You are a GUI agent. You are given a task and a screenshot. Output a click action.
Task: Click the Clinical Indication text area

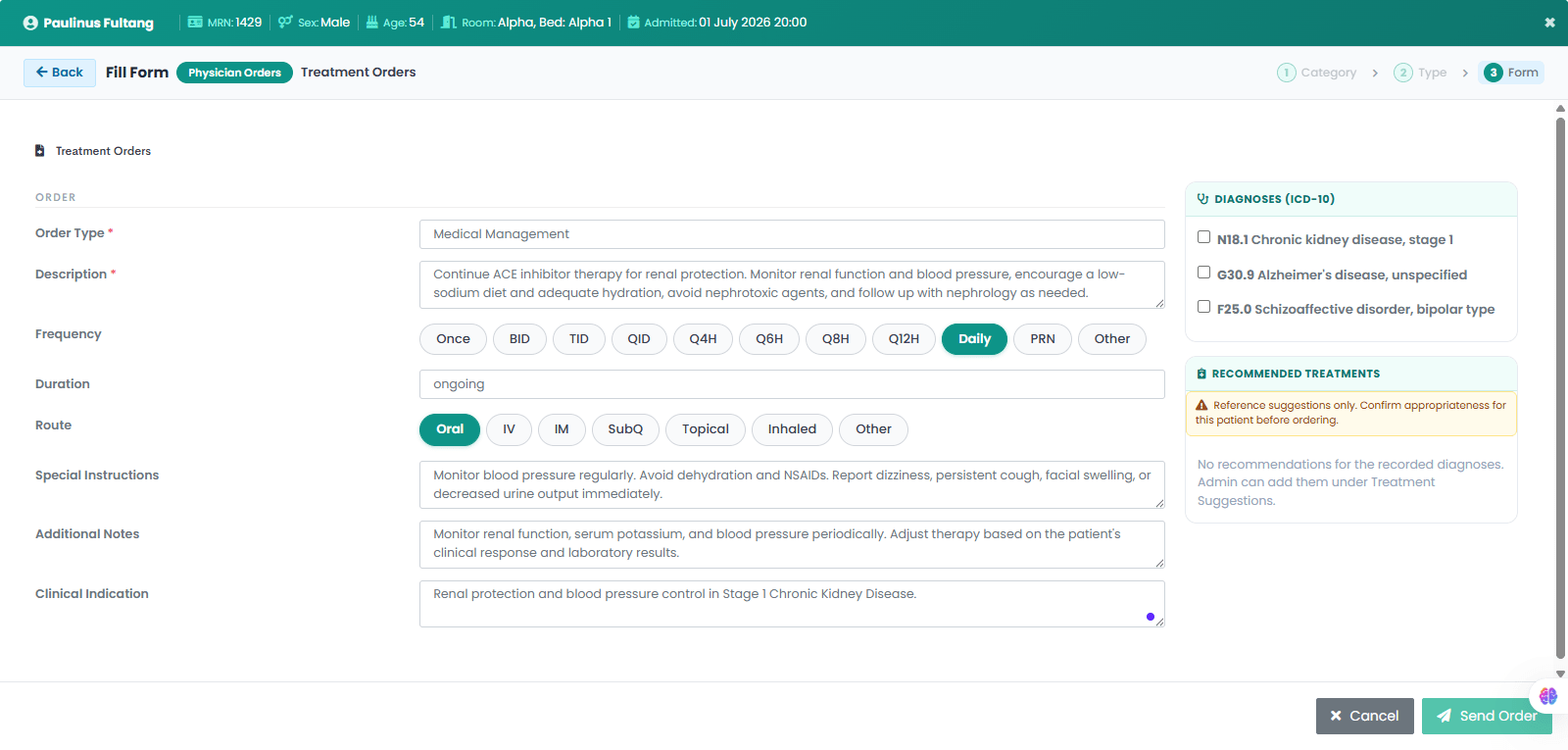(792, 604)
